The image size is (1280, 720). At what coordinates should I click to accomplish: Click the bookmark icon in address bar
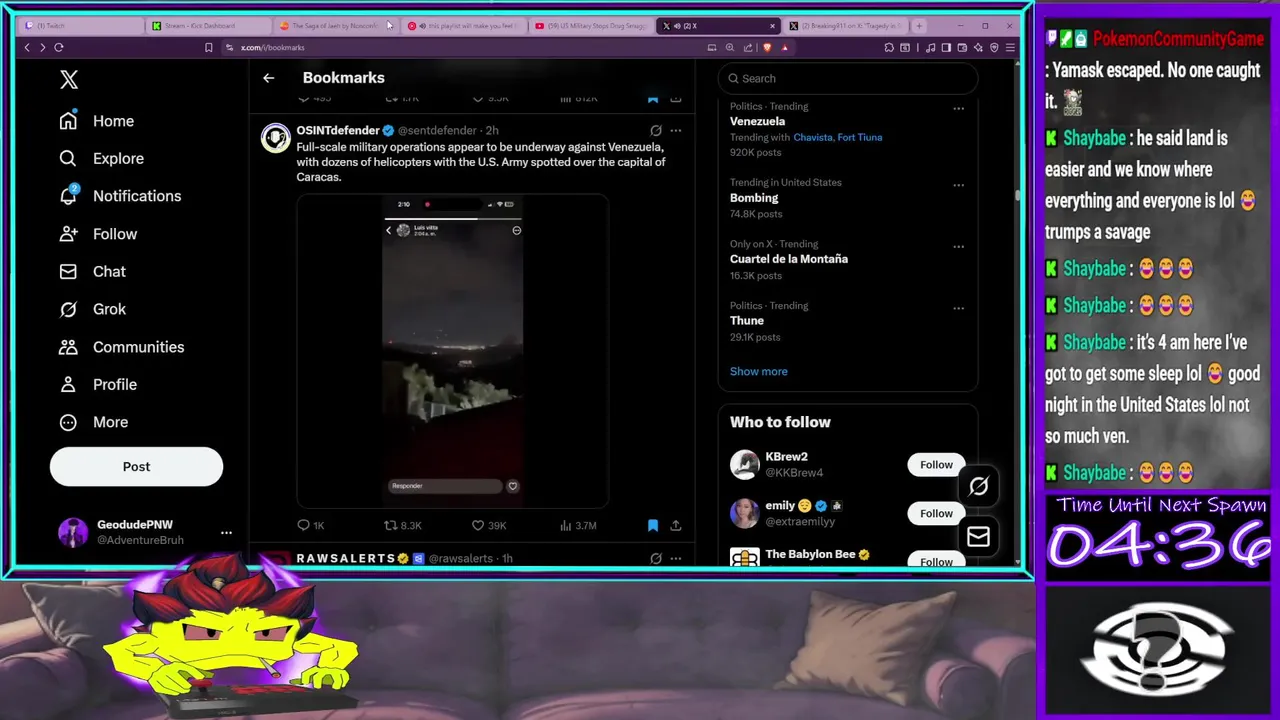point(208,47)
